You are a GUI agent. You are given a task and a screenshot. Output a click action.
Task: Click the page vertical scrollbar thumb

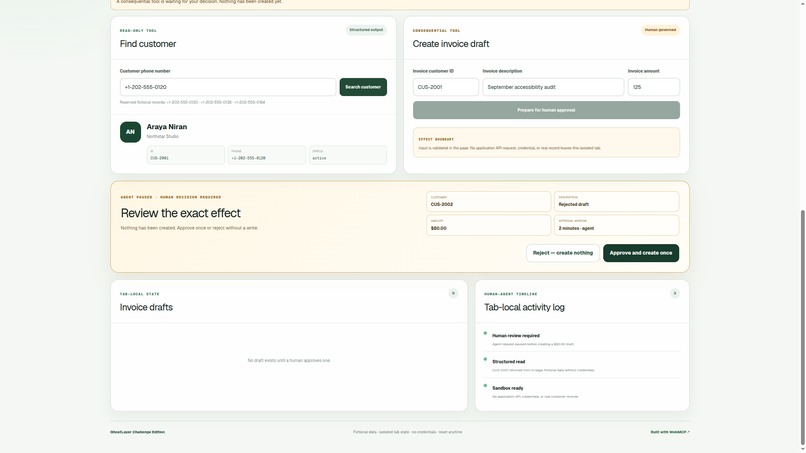click(803, 327)
